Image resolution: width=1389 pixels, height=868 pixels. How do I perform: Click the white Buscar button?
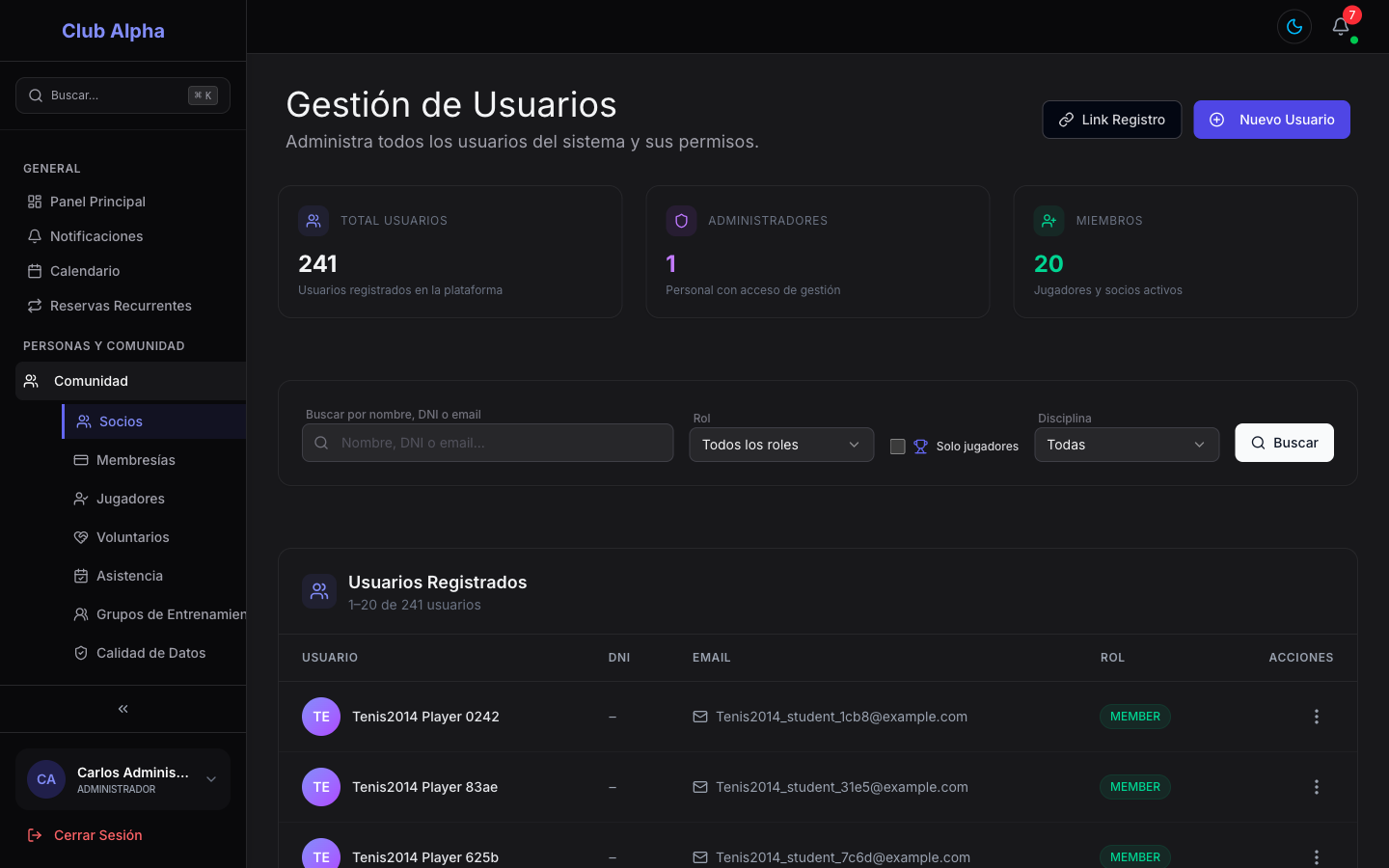tap(1284, 443)
